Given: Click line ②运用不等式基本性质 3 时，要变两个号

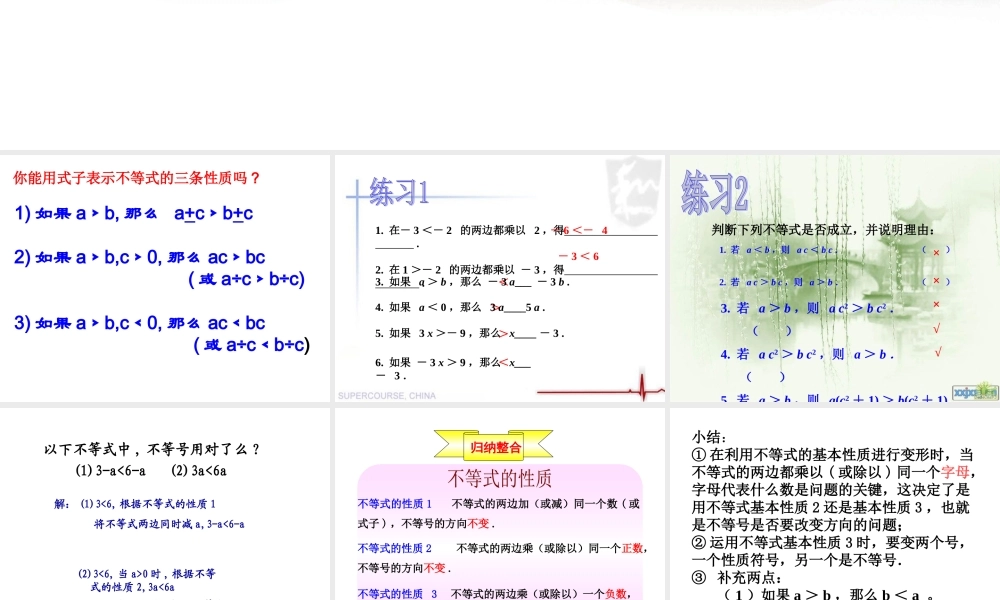Looking at the screenshot, I should [828, 543].
